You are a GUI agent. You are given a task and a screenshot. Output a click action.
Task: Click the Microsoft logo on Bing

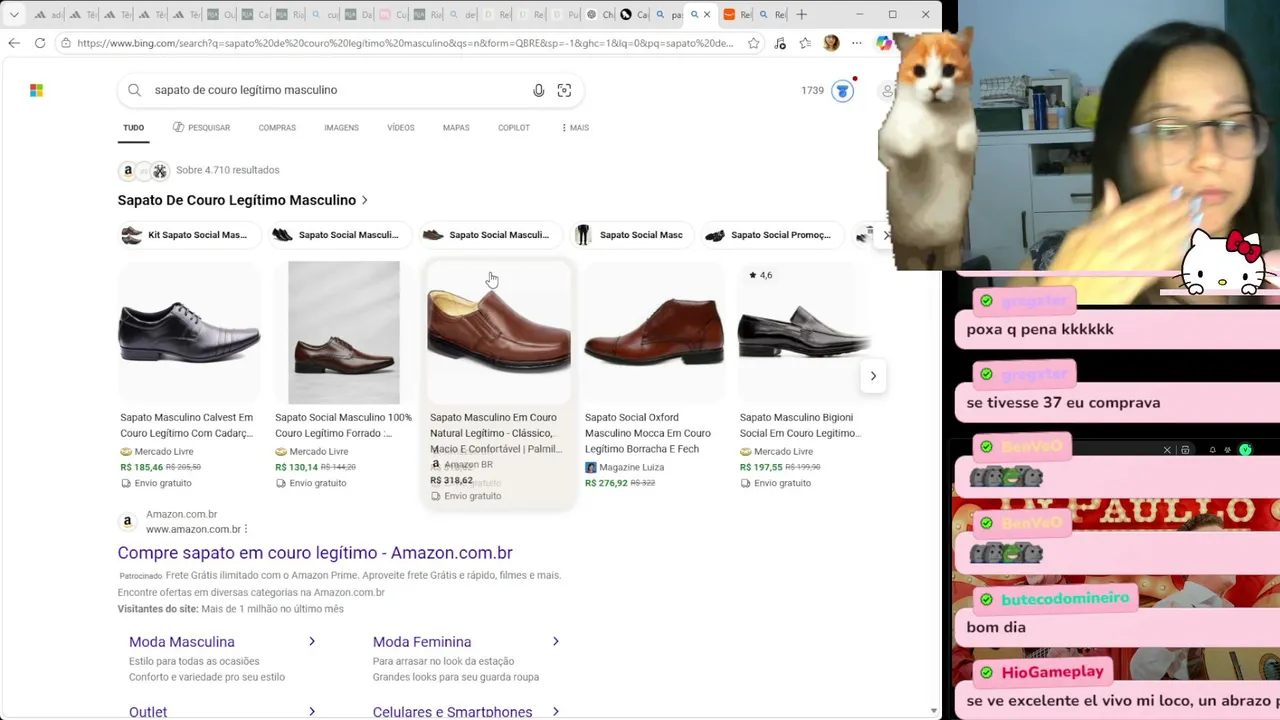(36, 90)
